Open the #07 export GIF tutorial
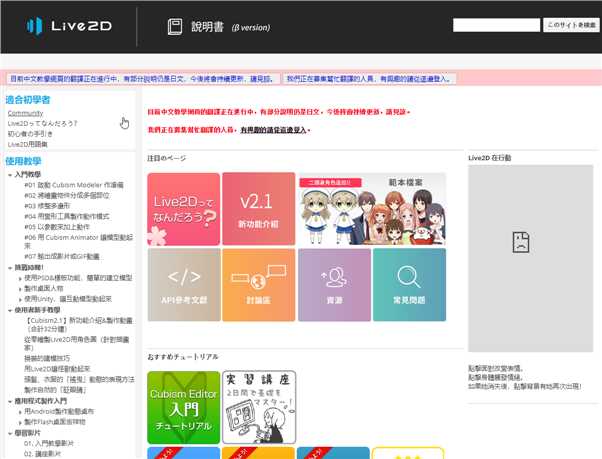This screenshot has width=602, height=459. [62, 256]
